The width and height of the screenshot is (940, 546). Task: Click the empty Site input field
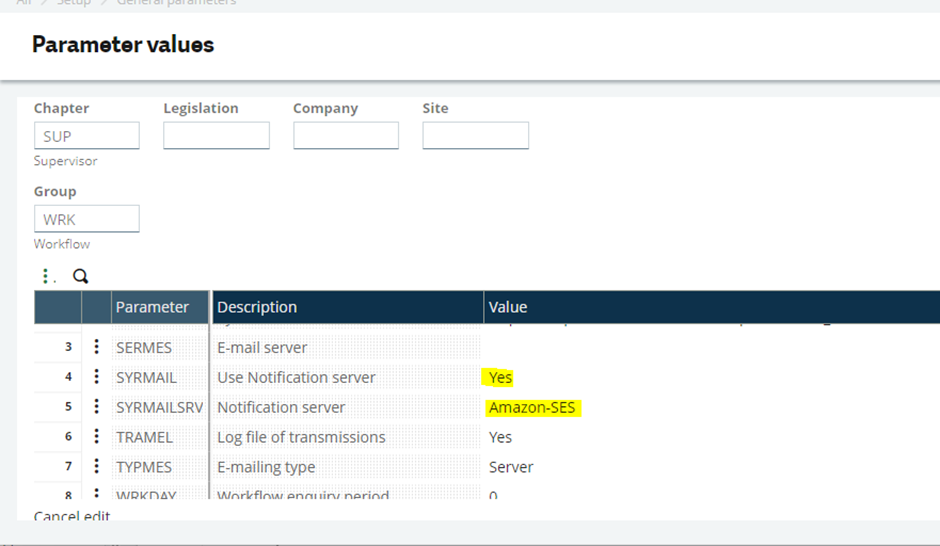tap(475, 136)
